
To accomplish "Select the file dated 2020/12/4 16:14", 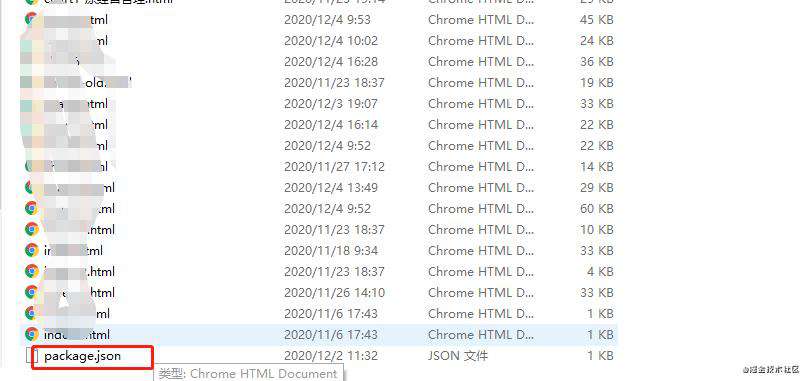I will 319,125.
